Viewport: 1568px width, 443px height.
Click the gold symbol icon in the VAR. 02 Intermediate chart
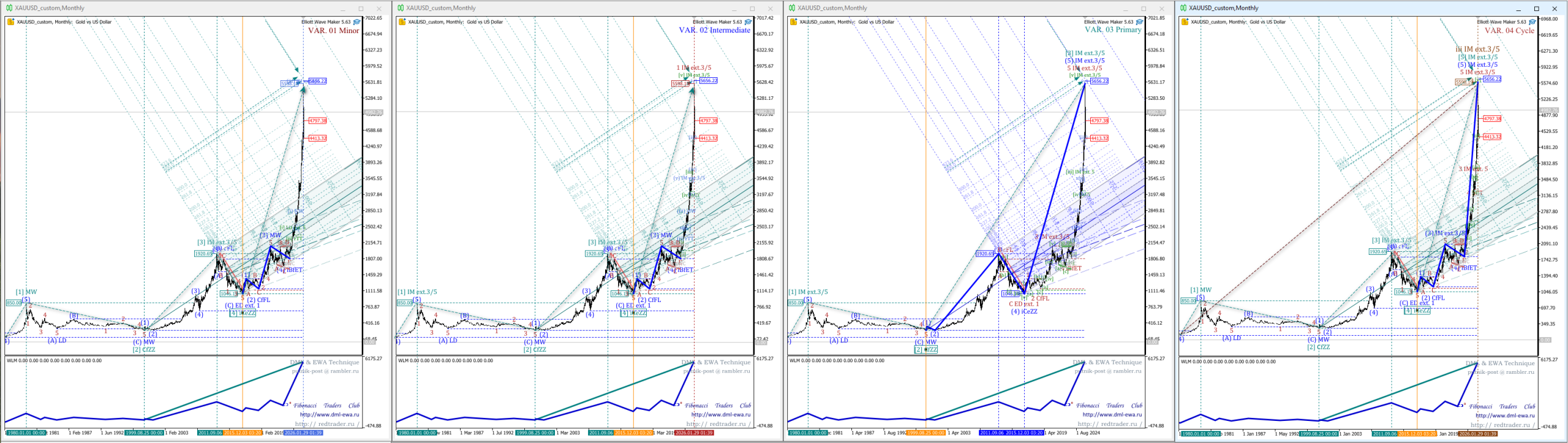(x=402, y=22)
